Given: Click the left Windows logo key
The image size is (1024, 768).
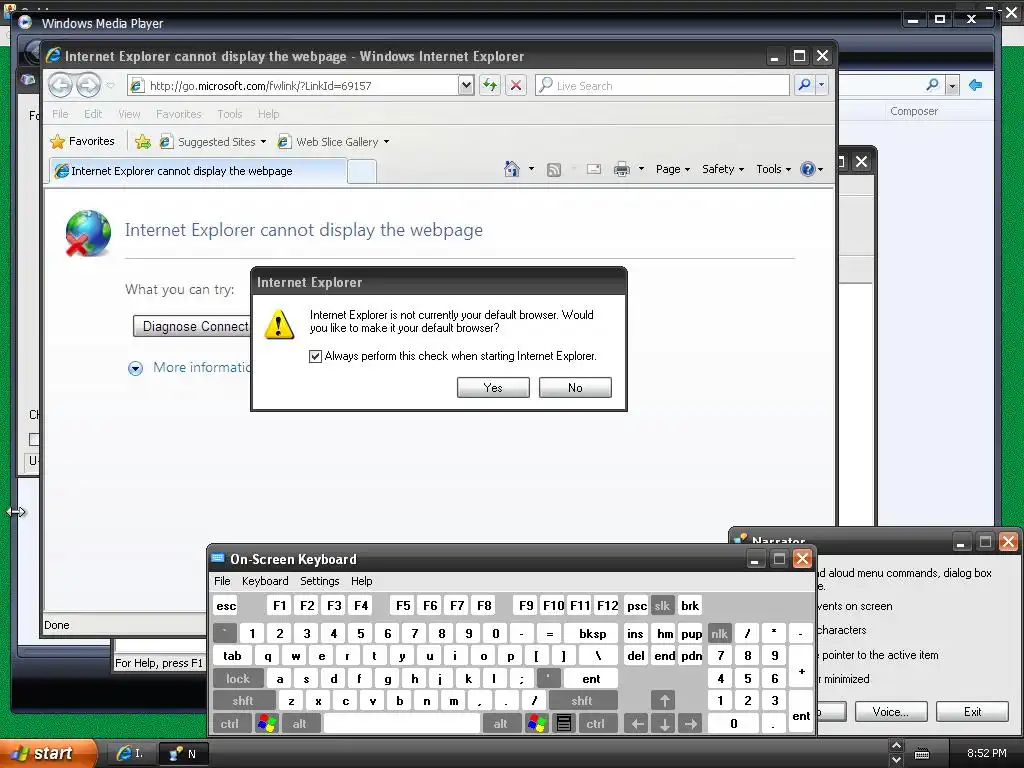Looking at the screenshot, I should click(x=266, y=724).
